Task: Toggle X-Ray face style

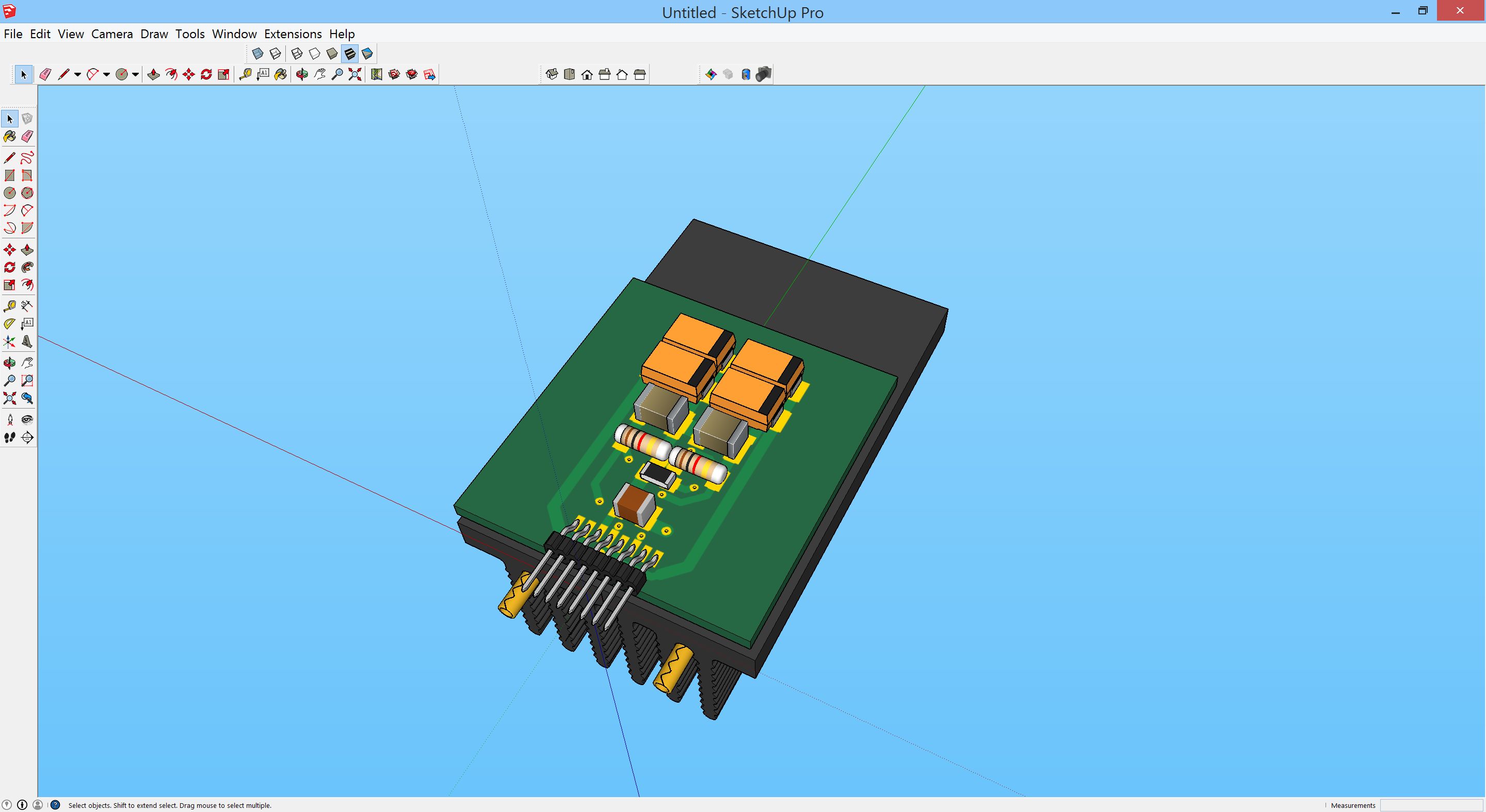Action: pos(258,54)
